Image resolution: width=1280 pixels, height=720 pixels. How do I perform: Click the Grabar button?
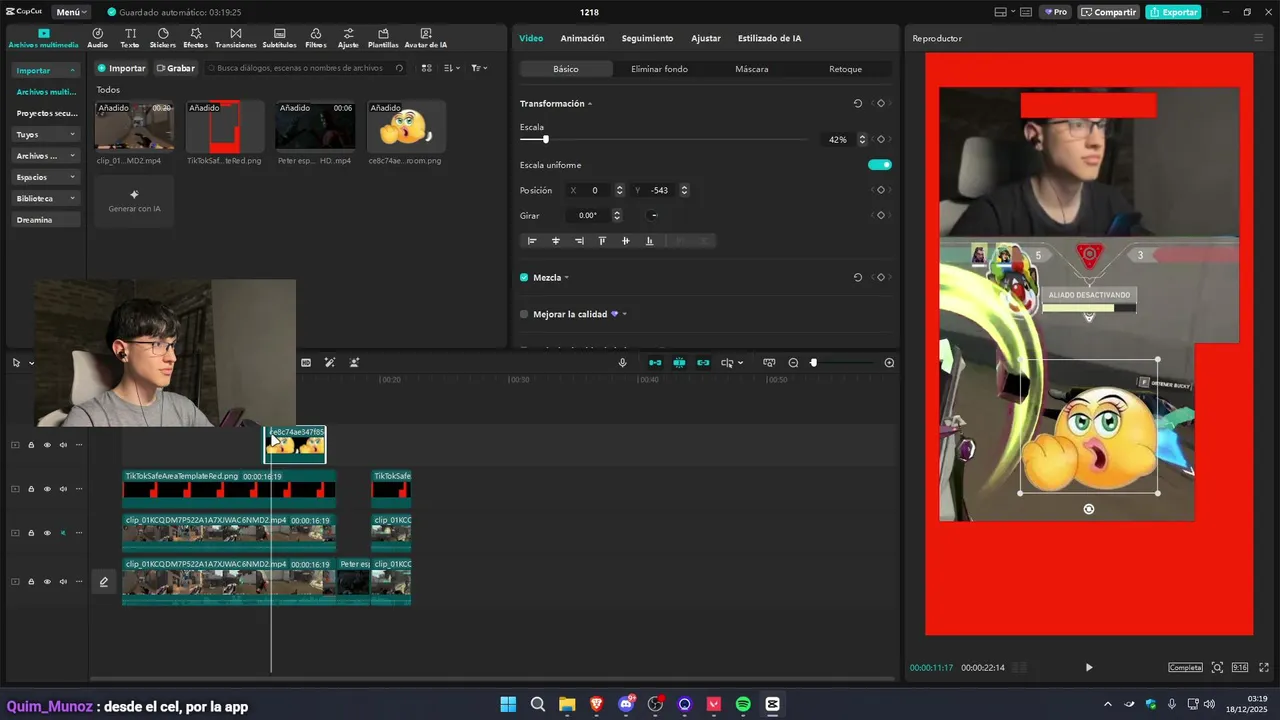tap(176, 68)
